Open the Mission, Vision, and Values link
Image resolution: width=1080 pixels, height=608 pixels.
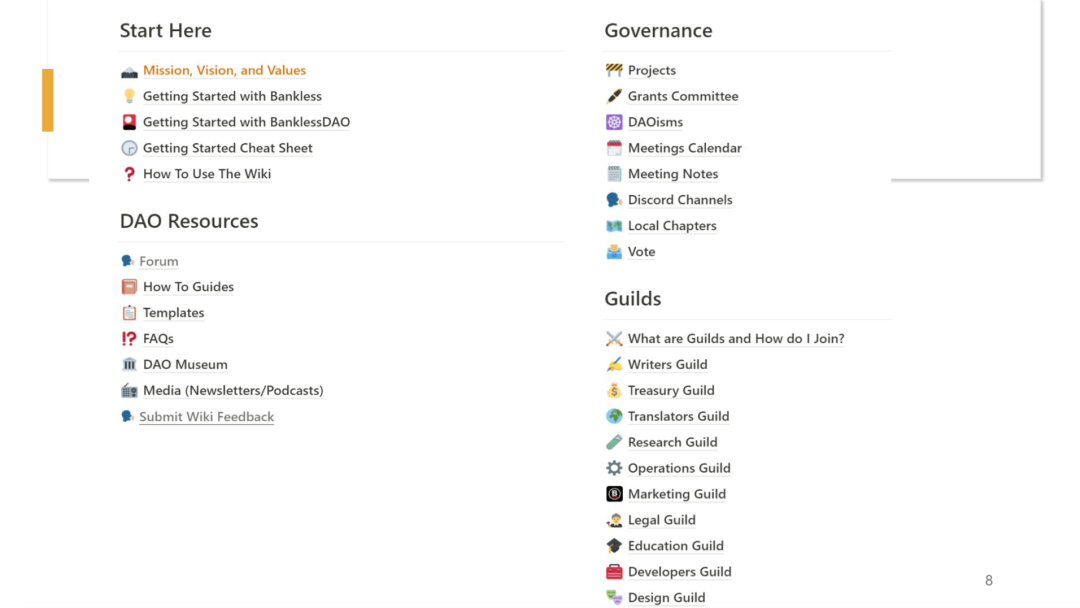(x=224, y=70)
